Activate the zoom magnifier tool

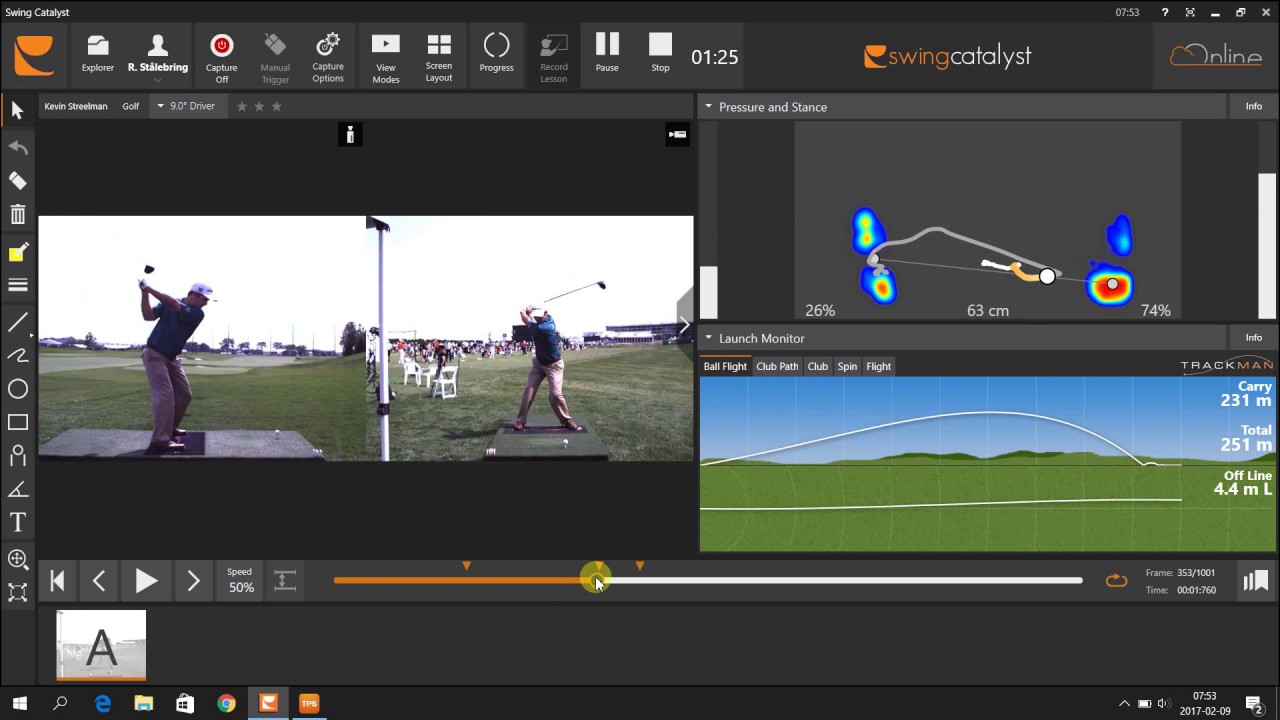click(17, 559)
